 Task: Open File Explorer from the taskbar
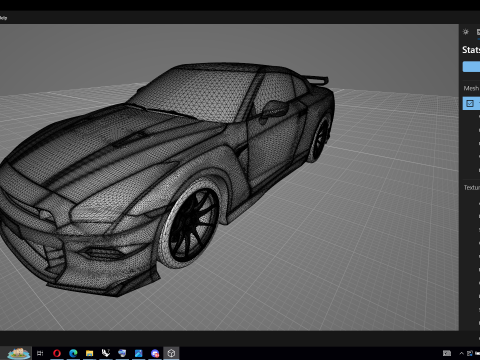[x=89, y=353]
